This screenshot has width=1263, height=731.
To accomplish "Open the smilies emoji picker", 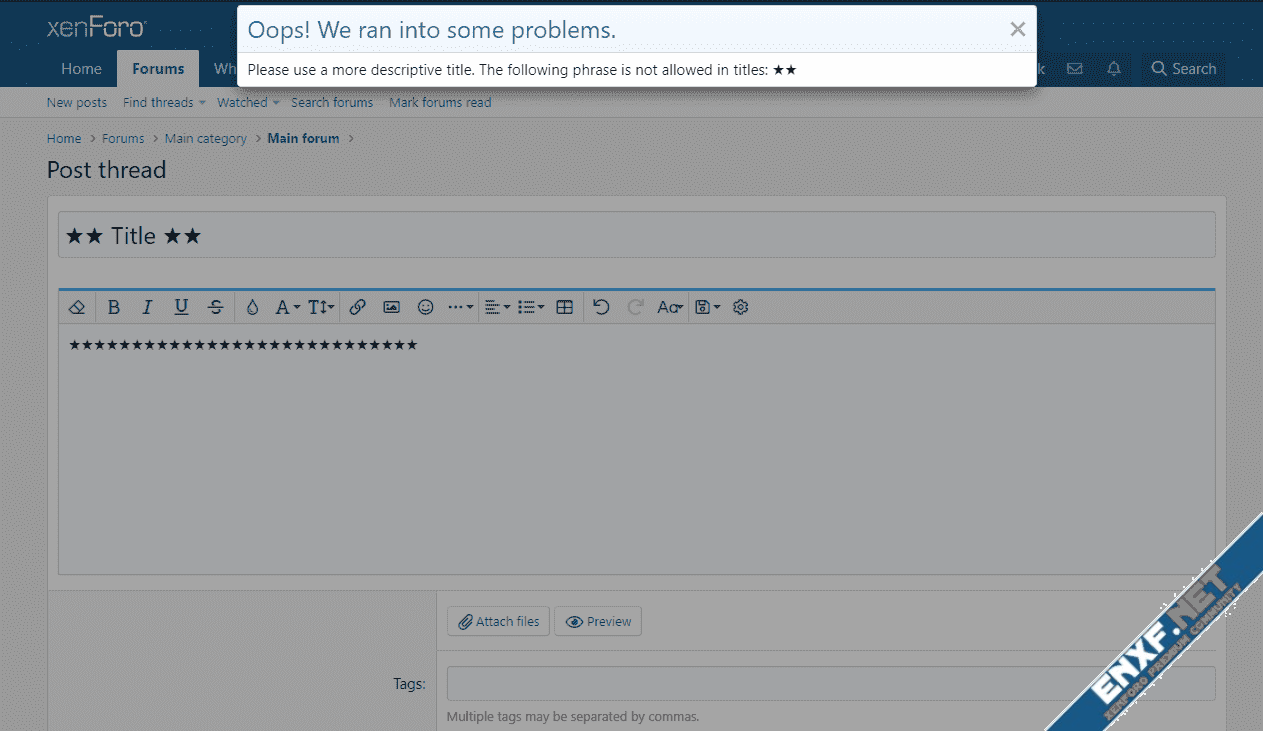I will click(x=425, y=308).
